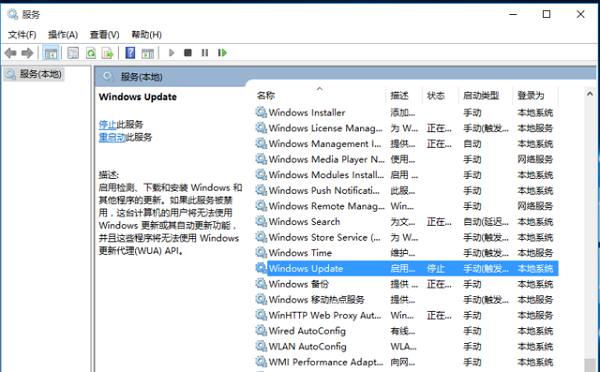The image size is (600, 372).
Task: Click the Back arrow toolbar icon
Action: point(11,53)
